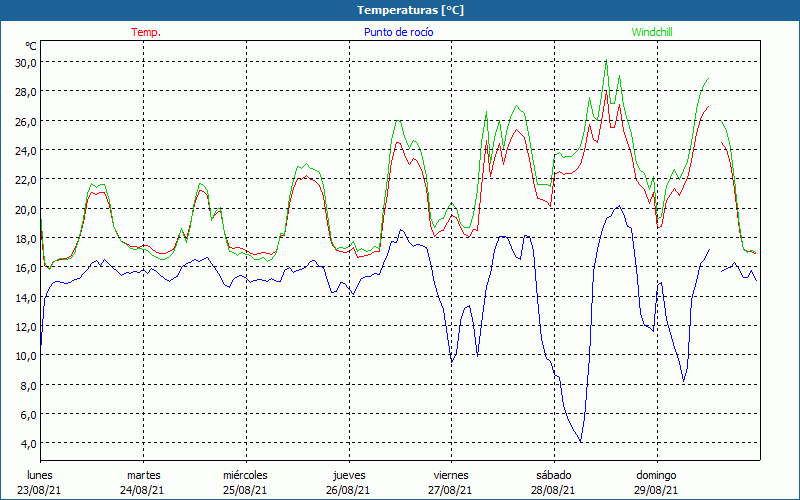The height and width of the screenshot is (500, 800).
Task: Click the date 25/08/21
Action: (245, 490)
